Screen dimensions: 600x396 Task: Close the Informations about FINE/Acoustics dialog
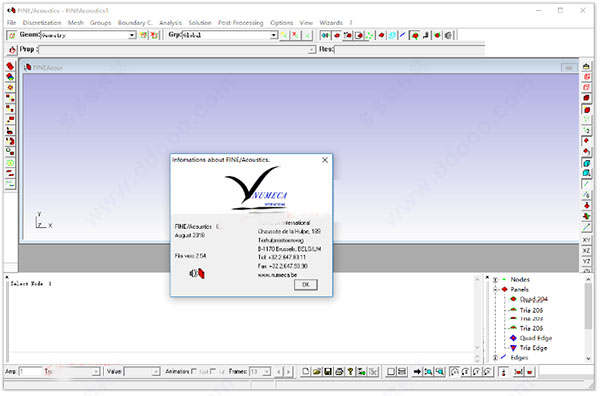tap(325, 160)
